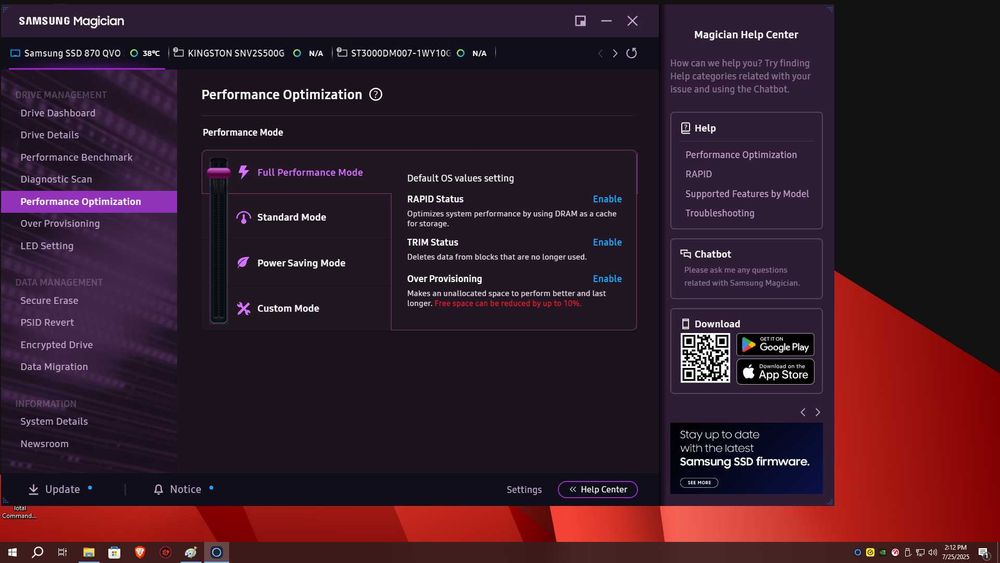Click the Full Performance Mode lightning icon
Image resolution: width=1000 pixels, height=563 pixels.
coord(243,172)
